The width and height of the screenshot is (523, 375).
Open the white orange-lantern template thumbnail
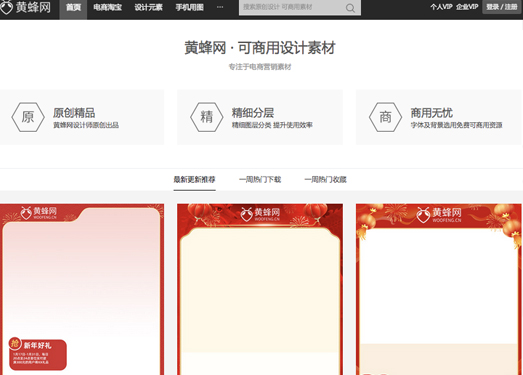(439, 289)
